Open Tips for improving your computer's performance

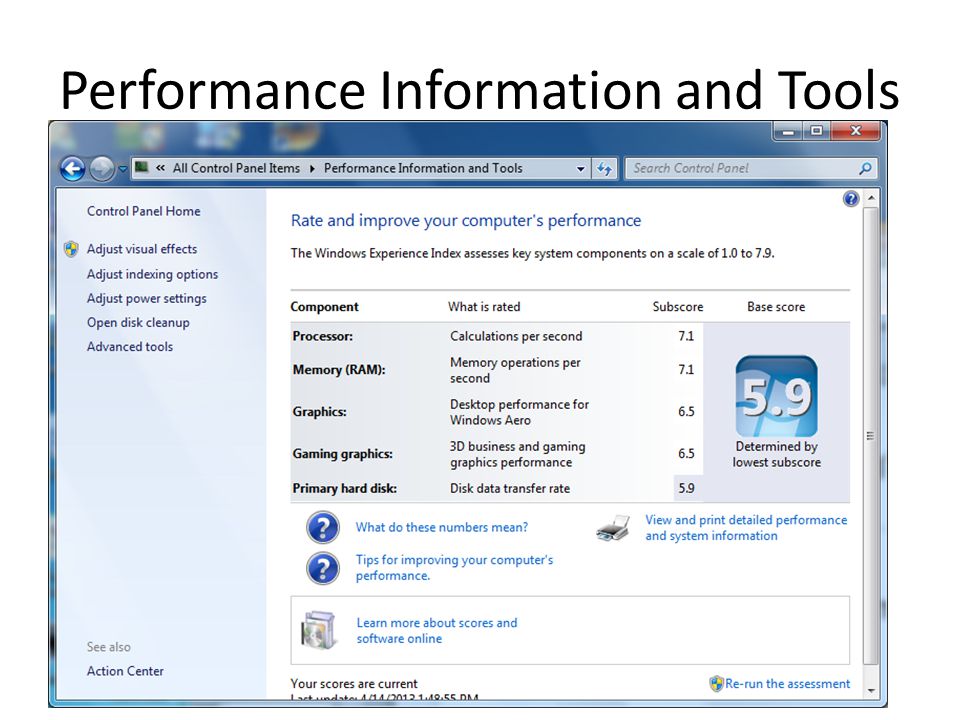[x=454, y=568]
